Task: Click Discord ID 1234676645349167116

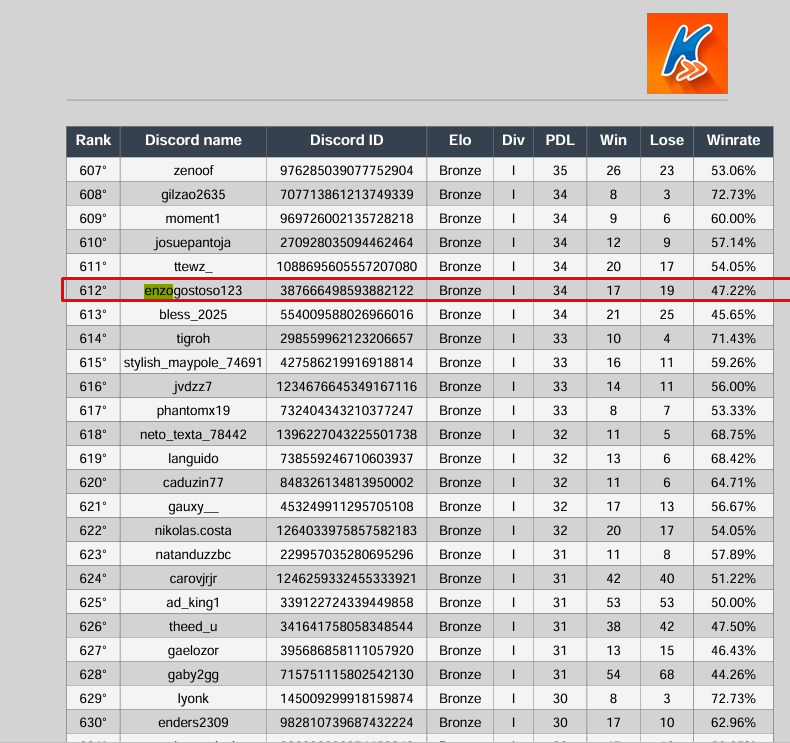Action: point(347,387)
